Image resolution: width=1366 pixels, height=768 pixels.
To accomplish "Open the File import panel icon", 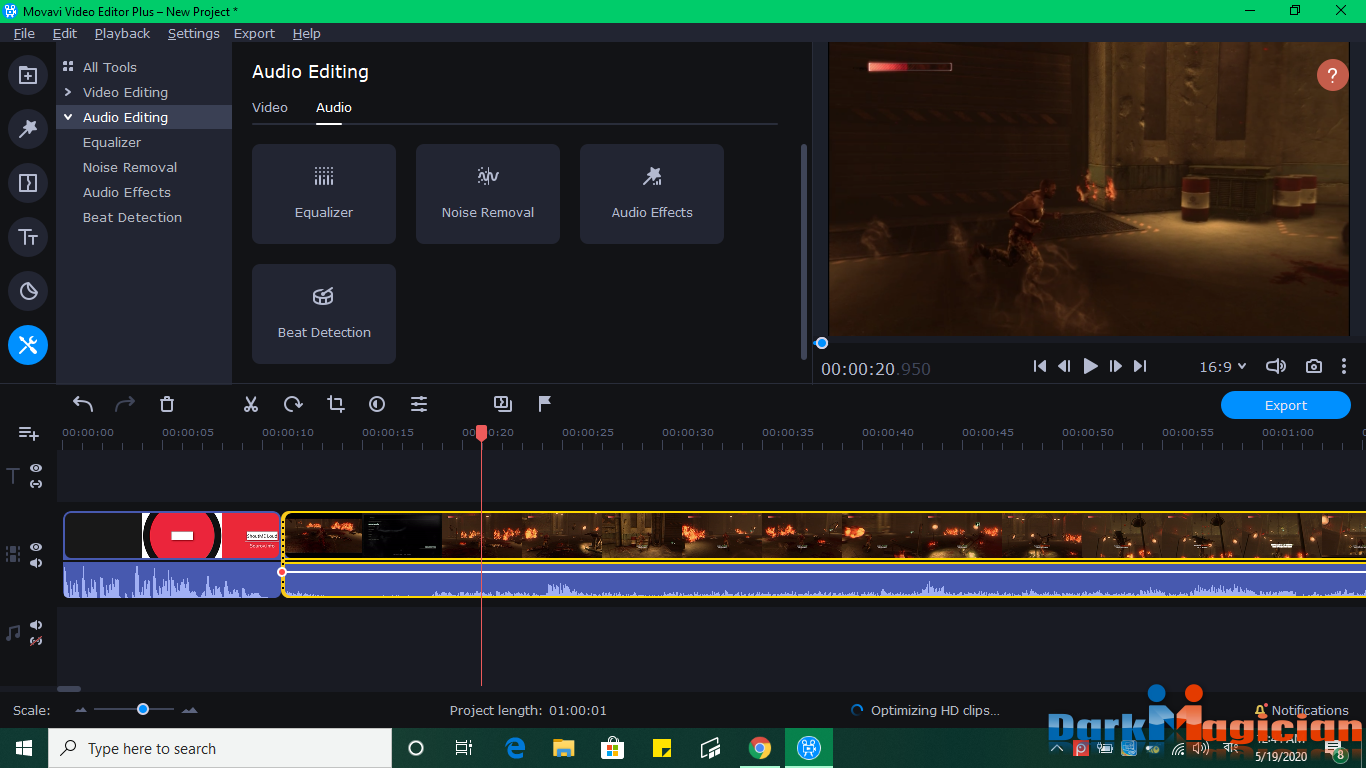I will click(x=28, y=75).
